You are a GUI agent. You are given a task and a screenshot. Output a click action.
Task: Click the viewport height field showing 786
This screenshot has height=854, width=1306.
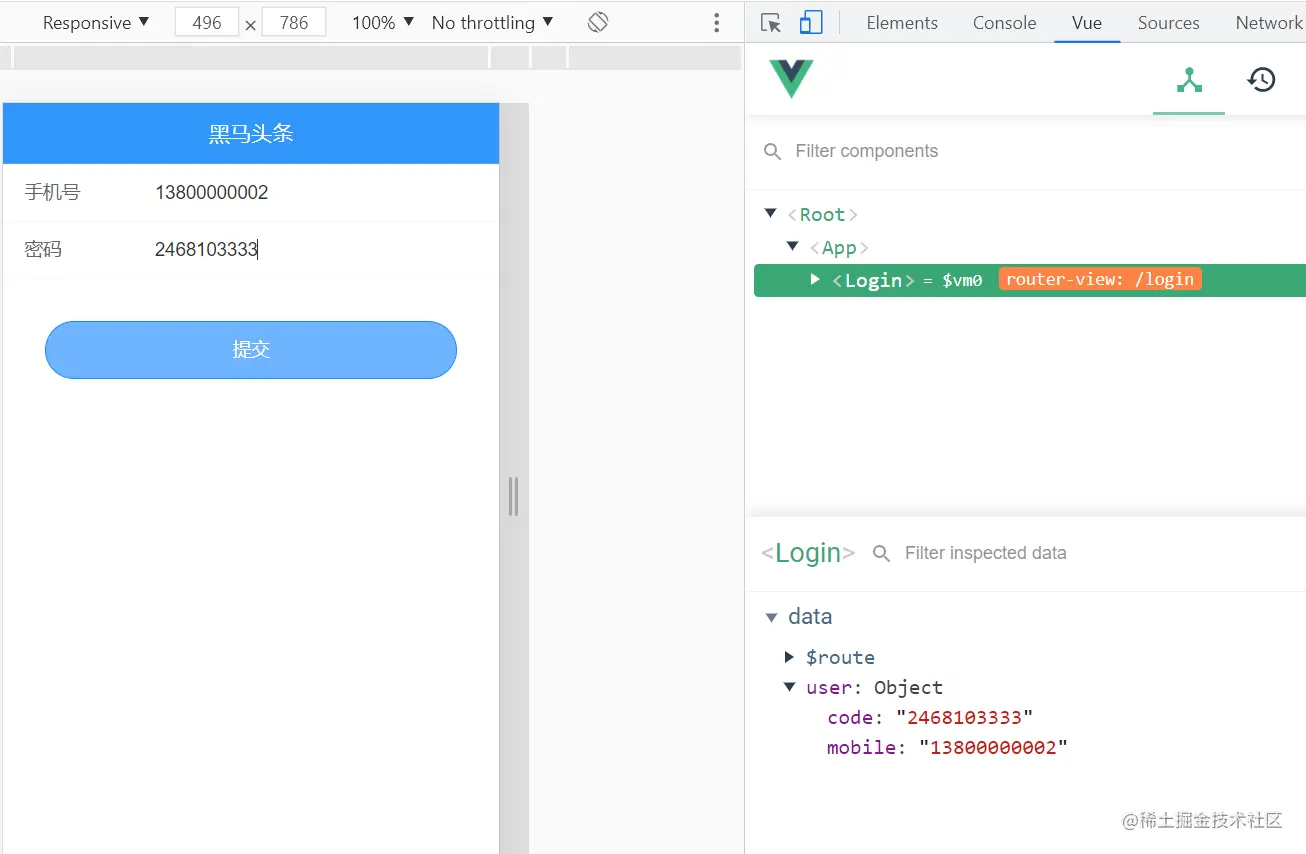(294, 22)
